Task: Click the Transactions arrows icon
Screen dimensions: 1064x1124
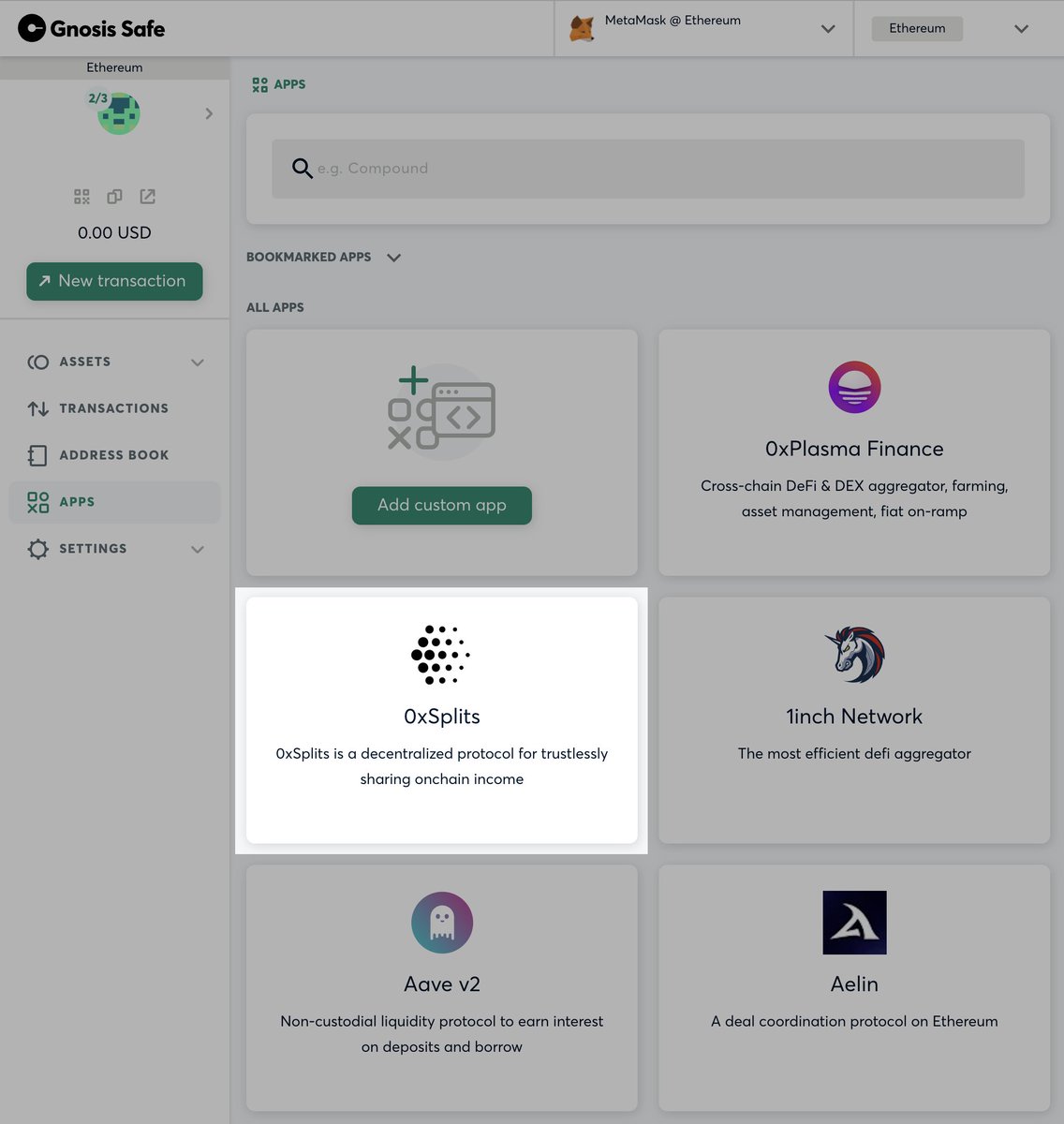Action: [x=38, y=408]
